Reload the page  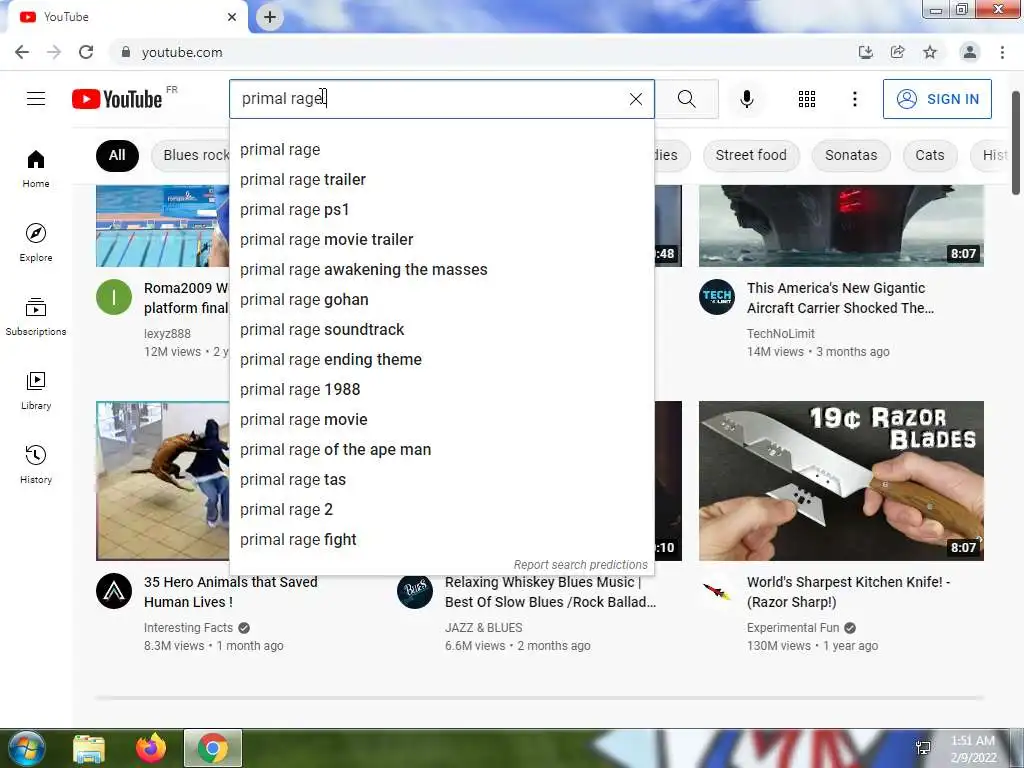pyautogui.click(x=86, y=52)
